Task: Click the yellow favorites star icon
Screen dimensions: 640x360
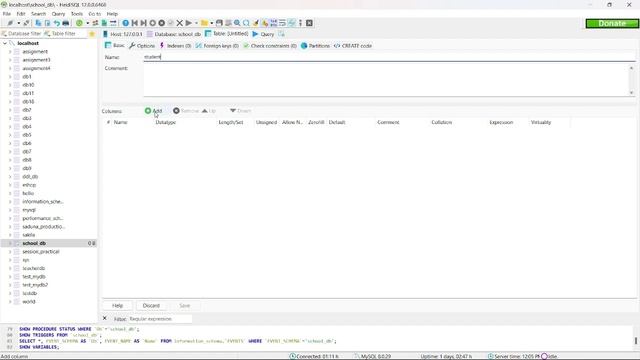Action: [92, 34]
